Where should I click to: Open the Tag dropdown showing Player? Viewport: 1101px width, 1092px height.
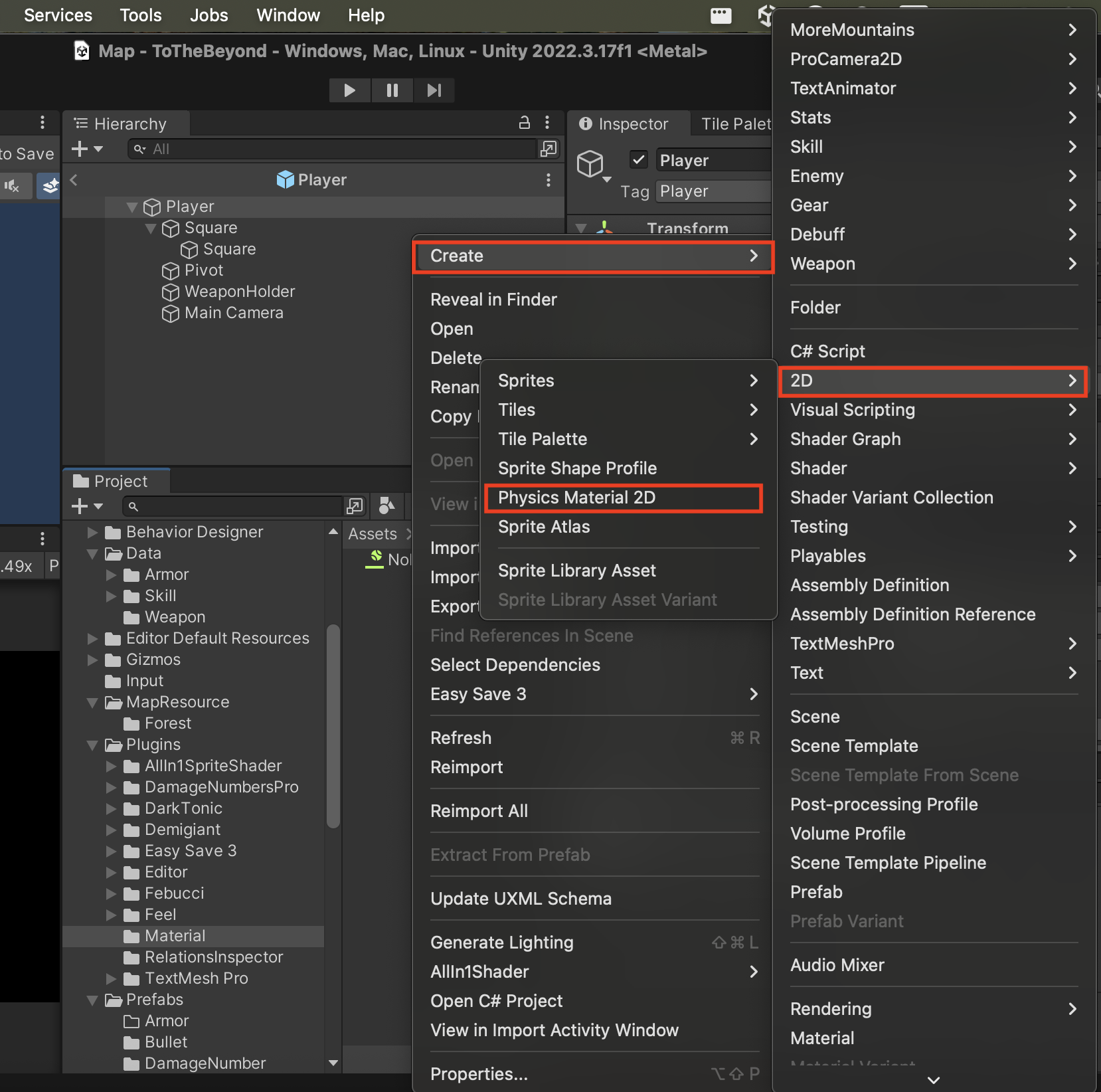(x=714, y=191)
